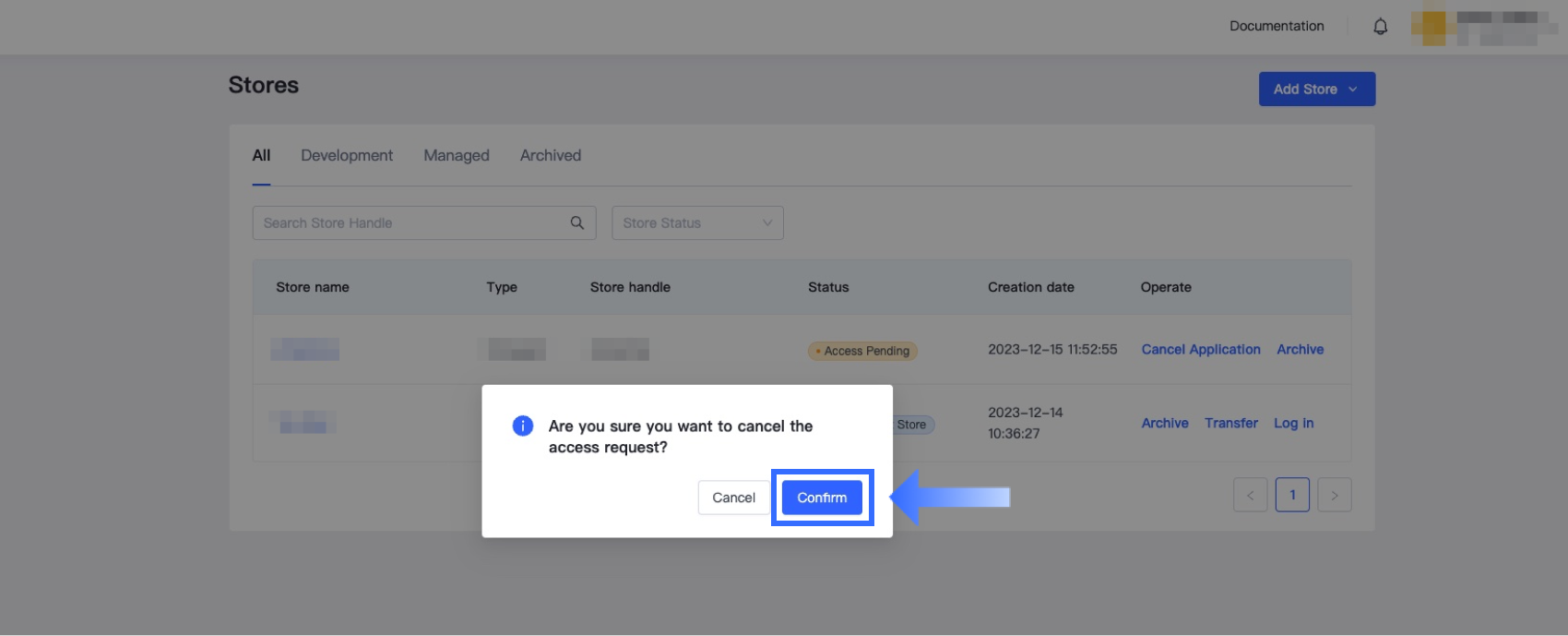Click the search magnifier icon
Image resolution: width=1568 pixels, height=636 pixels.
click(x=577, y=222)
